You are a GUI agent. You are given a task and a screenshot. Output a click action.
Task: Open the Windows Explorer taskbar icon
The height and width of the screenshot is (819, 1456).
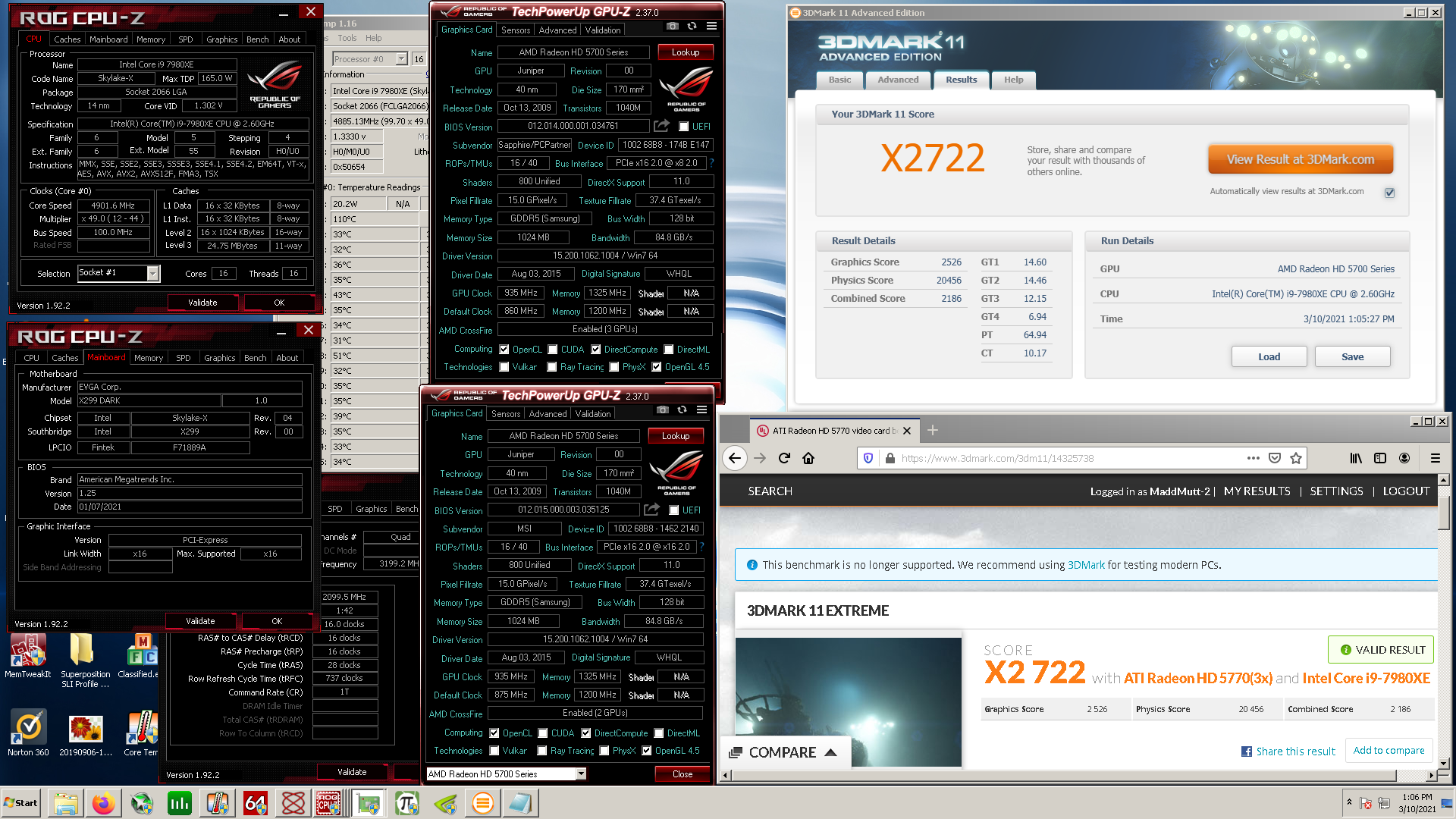(x=66, y=803)
